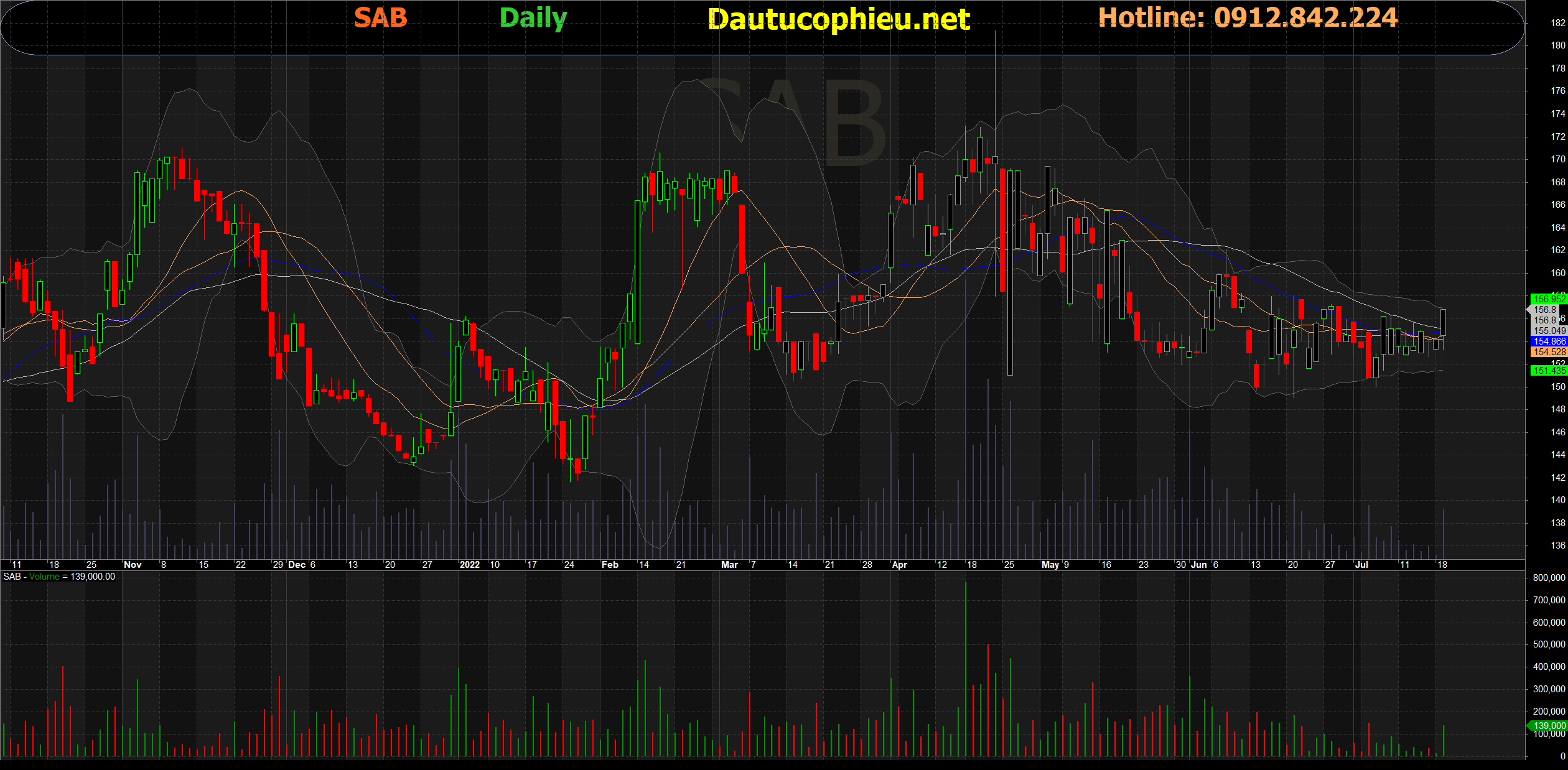Select the Jul month marker on date axis
Image resolution: width=1568 pixels, height=770 pixels.
tap(1361, 565)
